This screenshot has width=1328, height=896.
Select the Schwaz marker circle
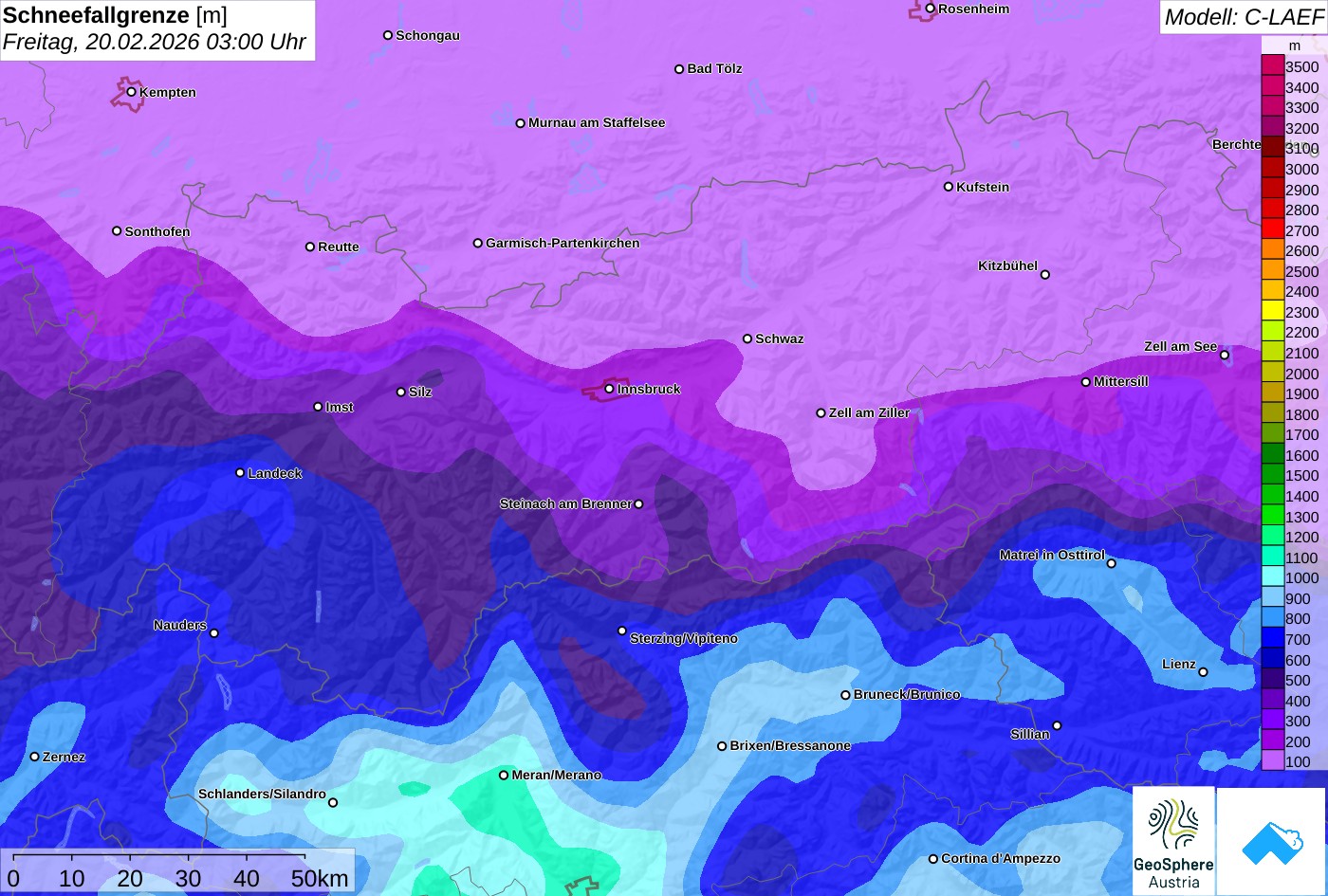click(747, 338)
